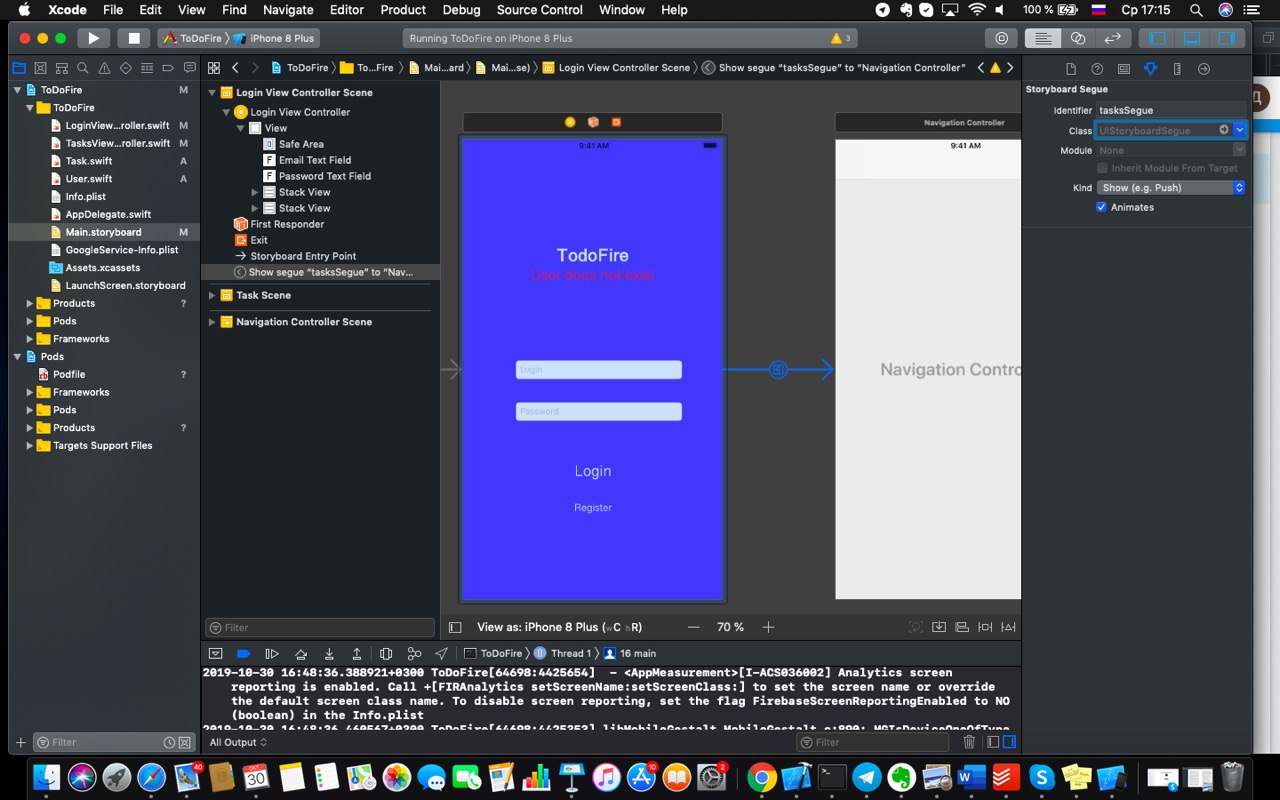The width and height of the screenshot is (1280, 800).
Task: Click the Continue/Pause execution debug icon
Action: pyautogui.click(x=271, y=653)
